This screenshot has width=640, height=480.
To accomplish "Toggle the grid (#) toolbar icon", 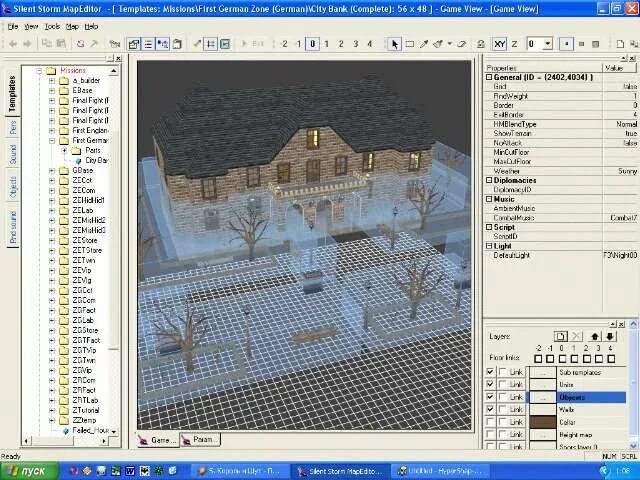I will tap(211, 44).
